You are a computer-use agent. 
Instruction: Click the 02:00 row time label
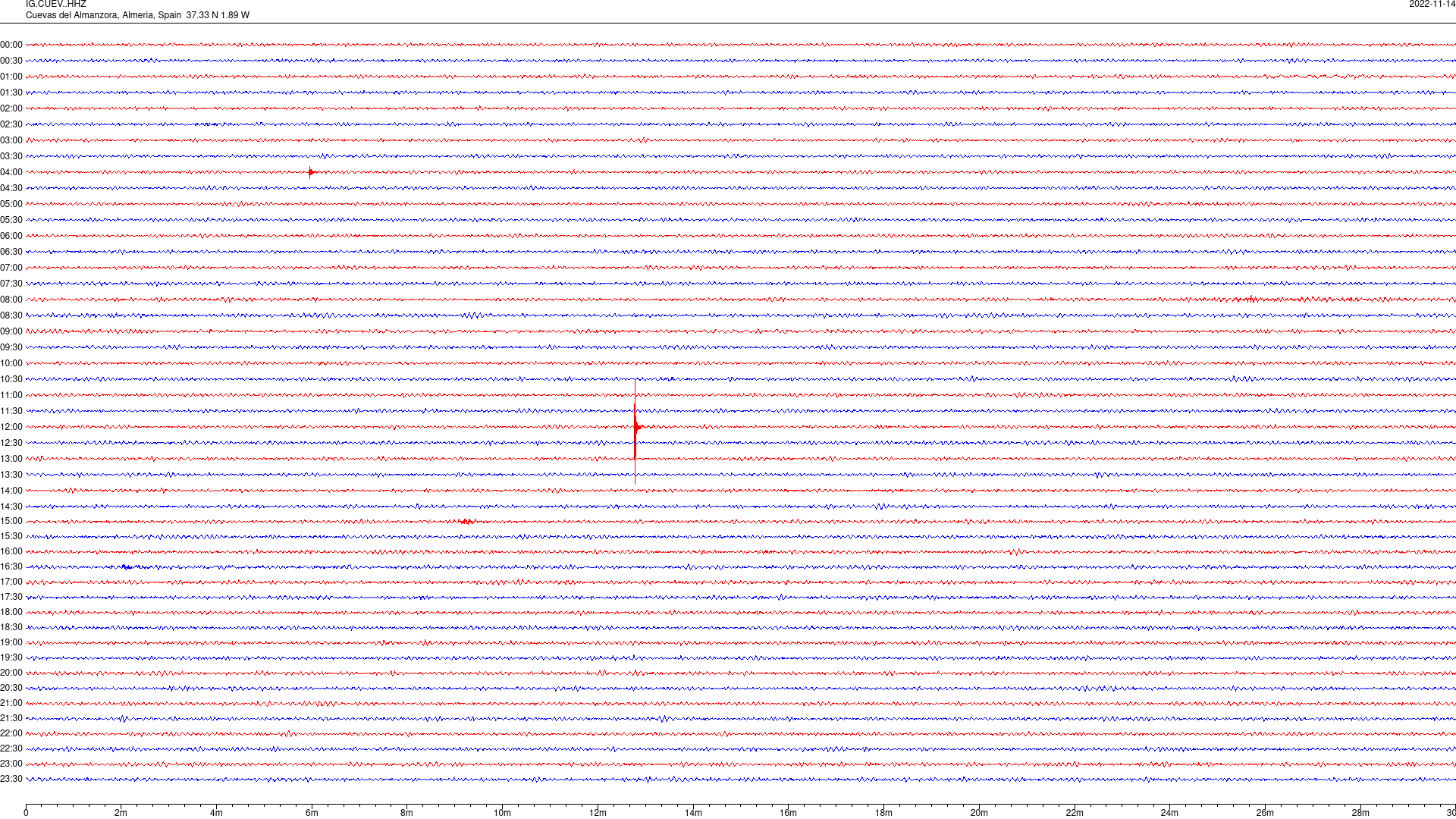[x=11, y=108]
